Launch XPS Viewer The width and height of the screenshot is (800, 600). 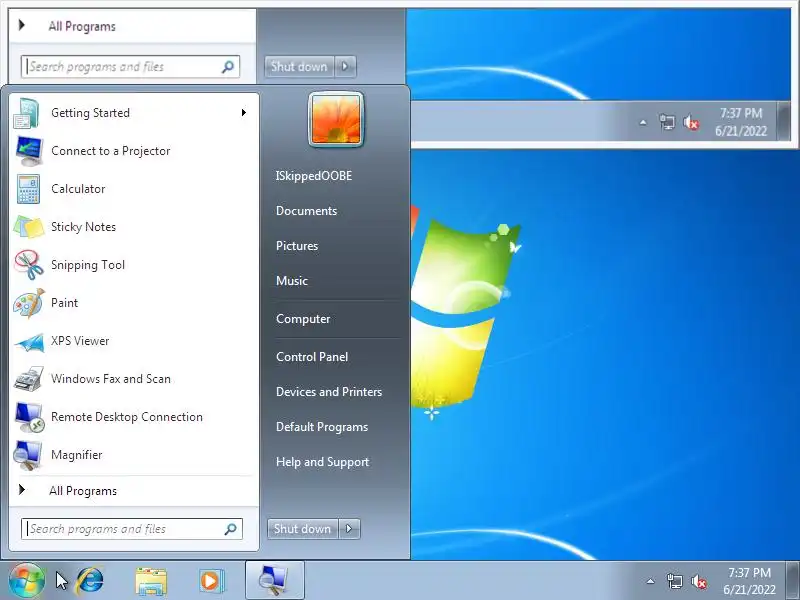[134, 341]
